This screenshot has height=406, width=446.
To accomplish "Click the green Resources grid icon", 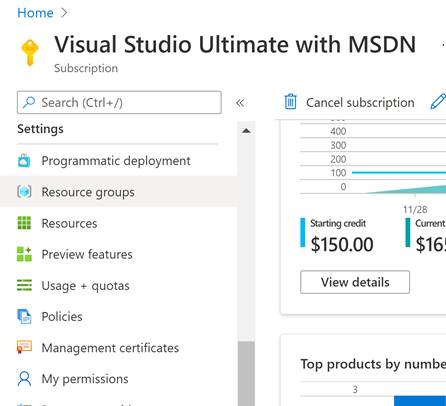I will (24, 223).
